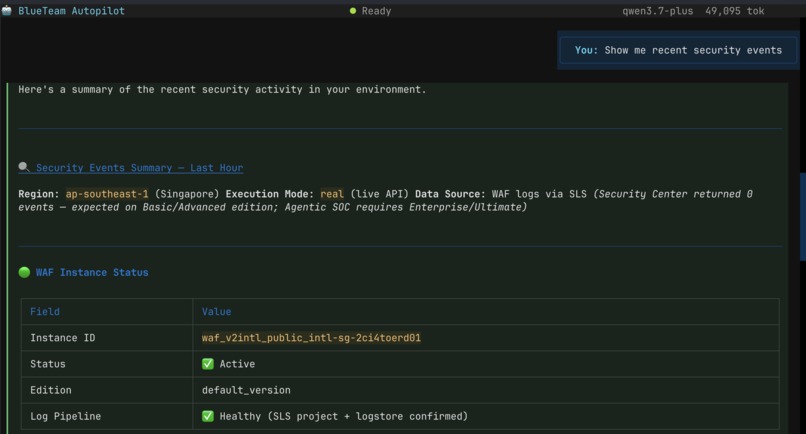The width and height of the screenshot is (806, 434).
Task: Click the Execution Mode 'real' value
Action: (332, 194)
